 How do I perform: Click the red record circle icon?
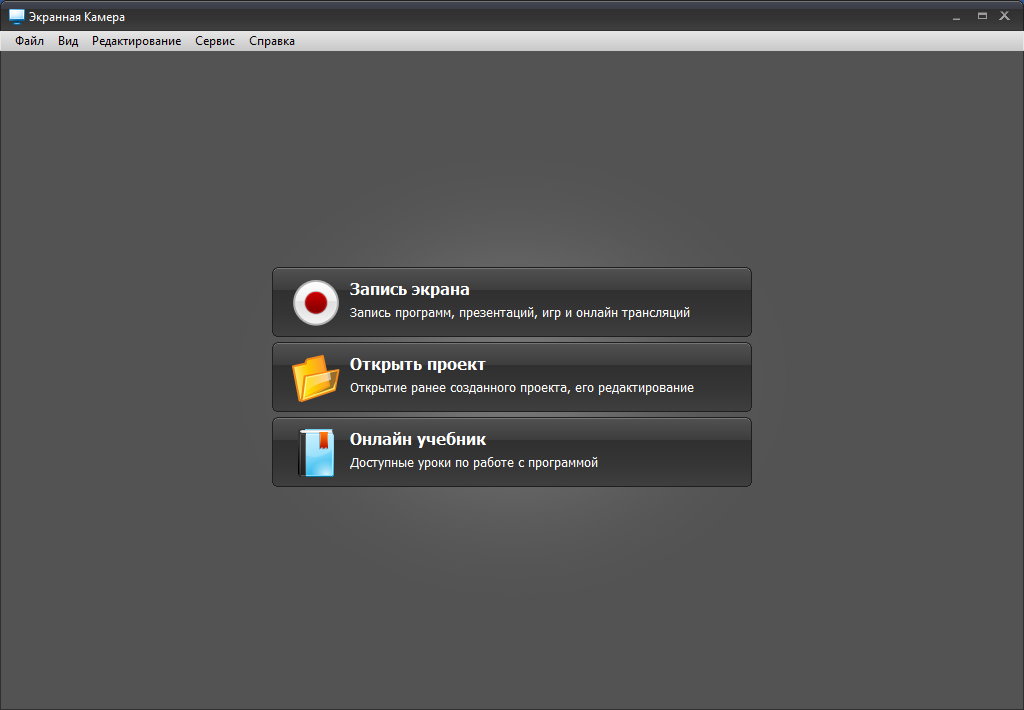[x=316, y=302]
